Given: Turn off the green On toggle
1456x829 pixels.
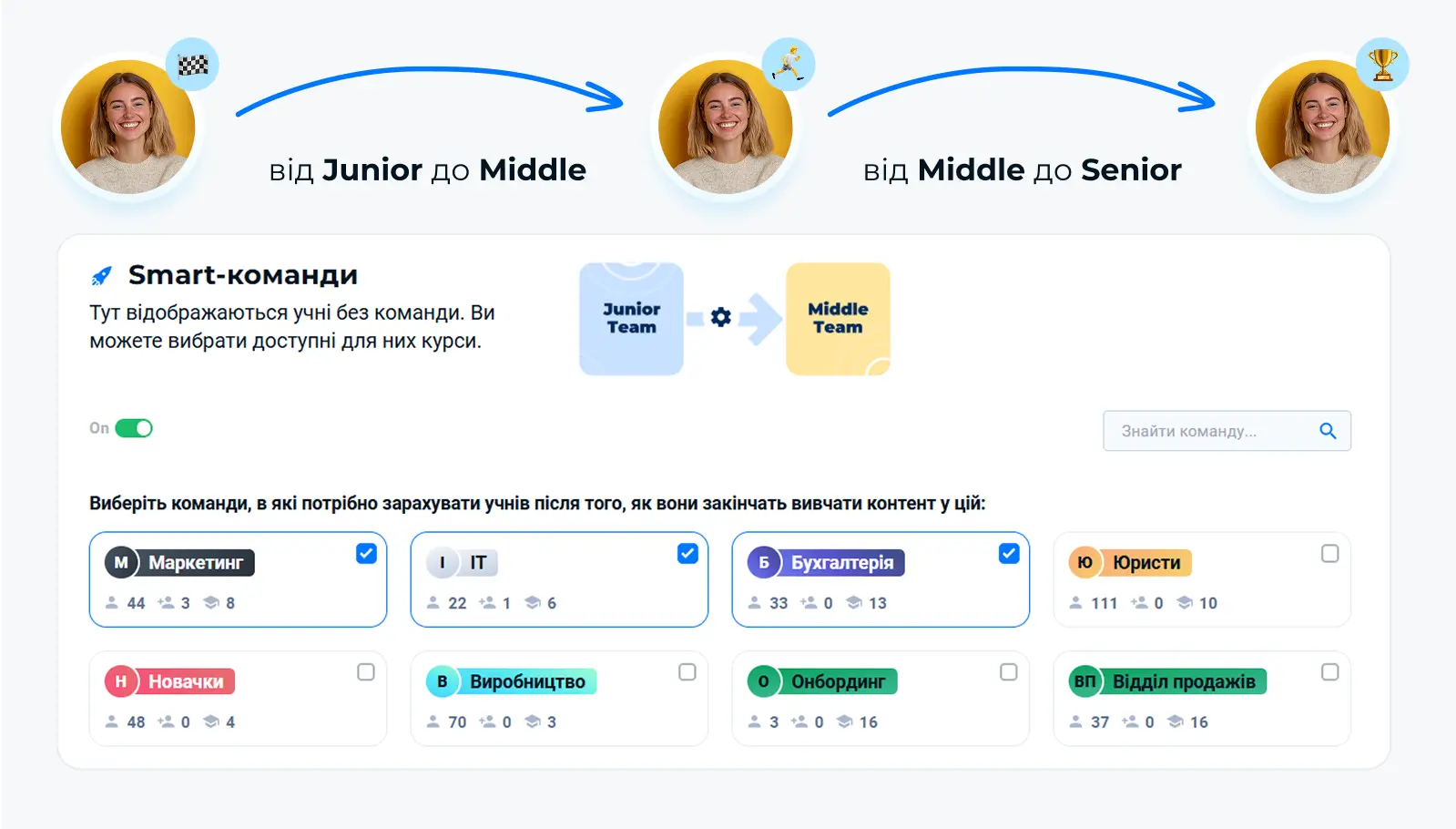Looking at the screenshot, I should [x=134, y=428].
